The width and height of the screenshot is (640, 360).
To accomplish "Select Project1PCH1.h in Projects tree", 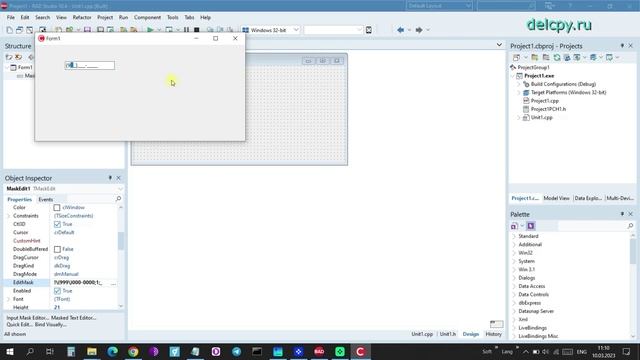I will pyautogui.click(x=548, y=109).
